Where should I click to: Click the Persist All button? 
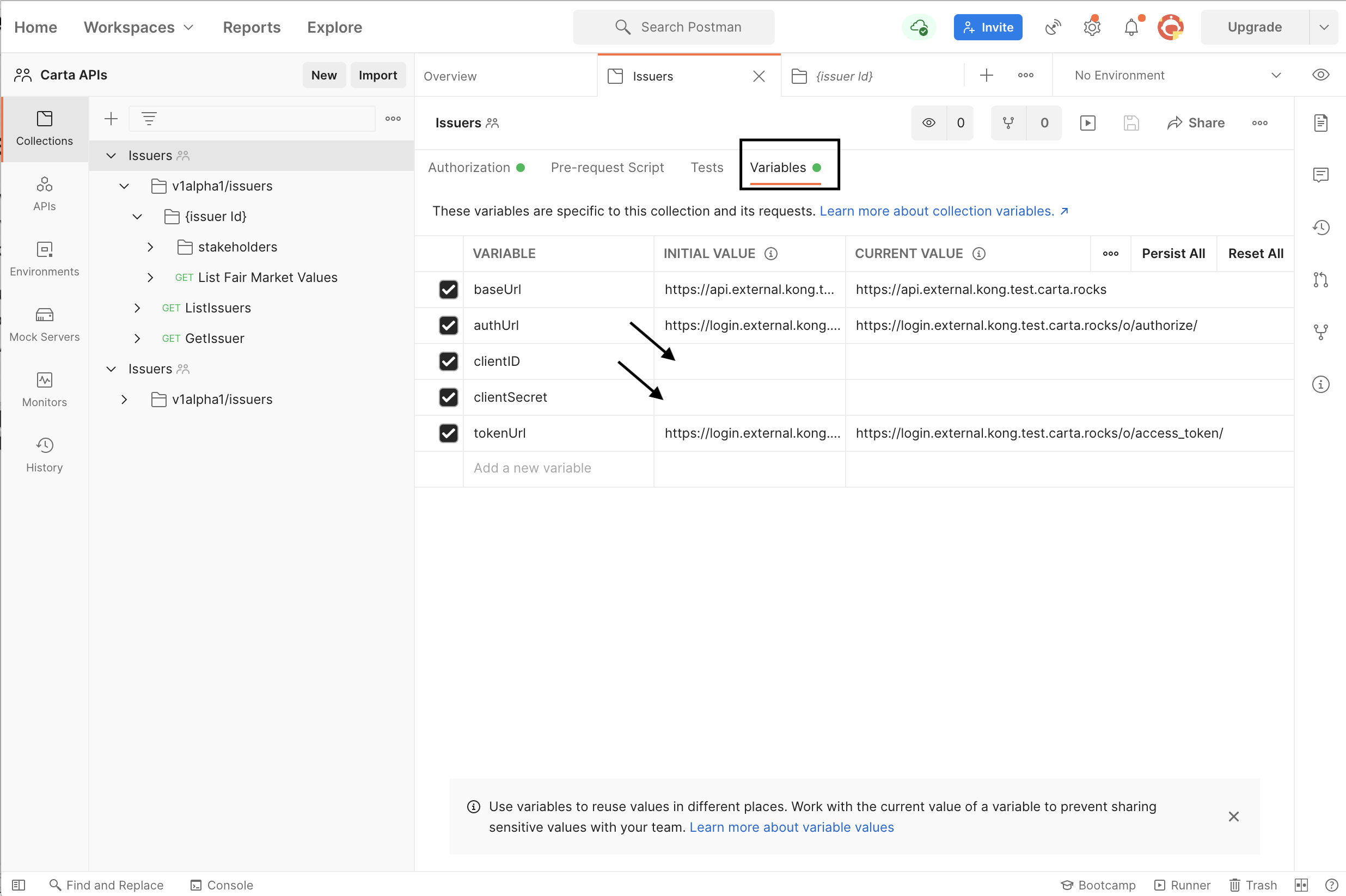pos(1173,253)
